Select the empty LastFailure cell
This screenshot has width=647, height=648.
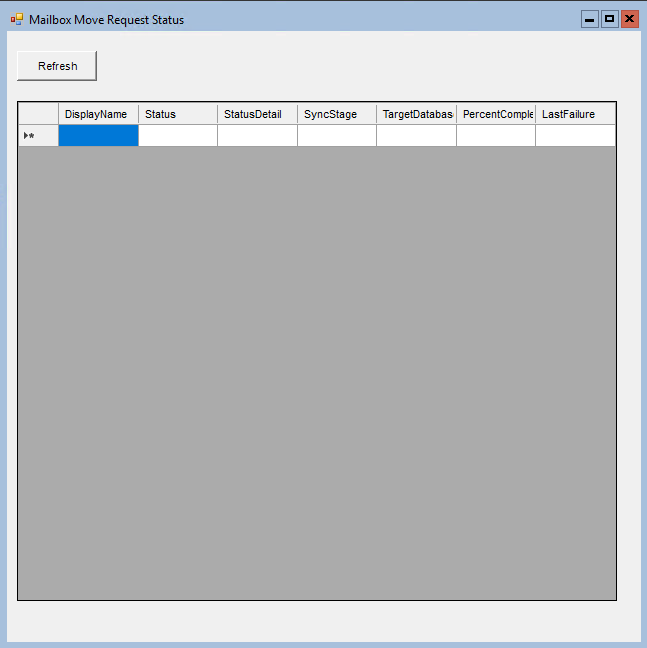(x=576, y=136)
